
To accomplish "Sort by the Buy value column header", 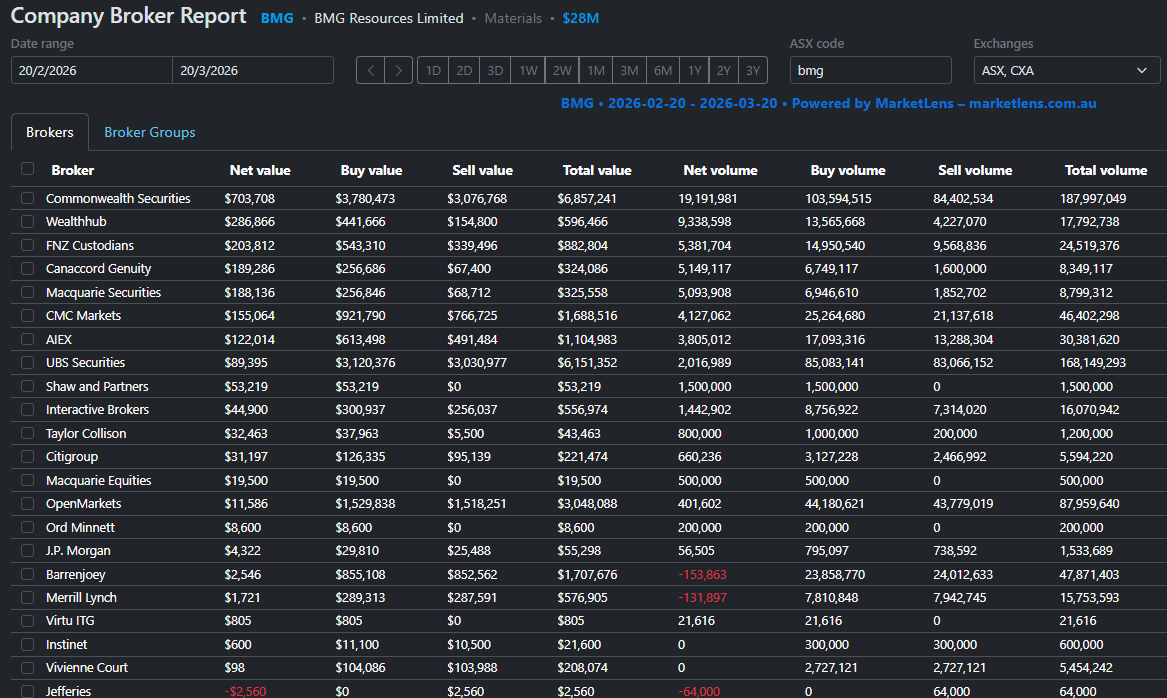I will 371,170.
